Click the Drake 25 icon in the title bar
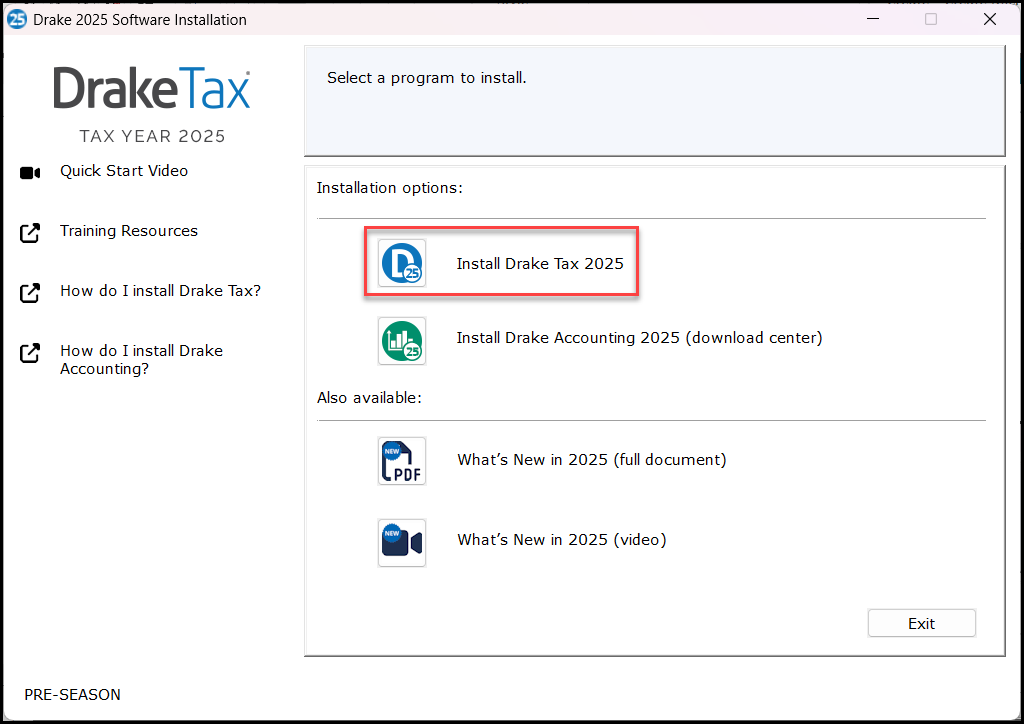1024x724 pixels. [16, 18]
